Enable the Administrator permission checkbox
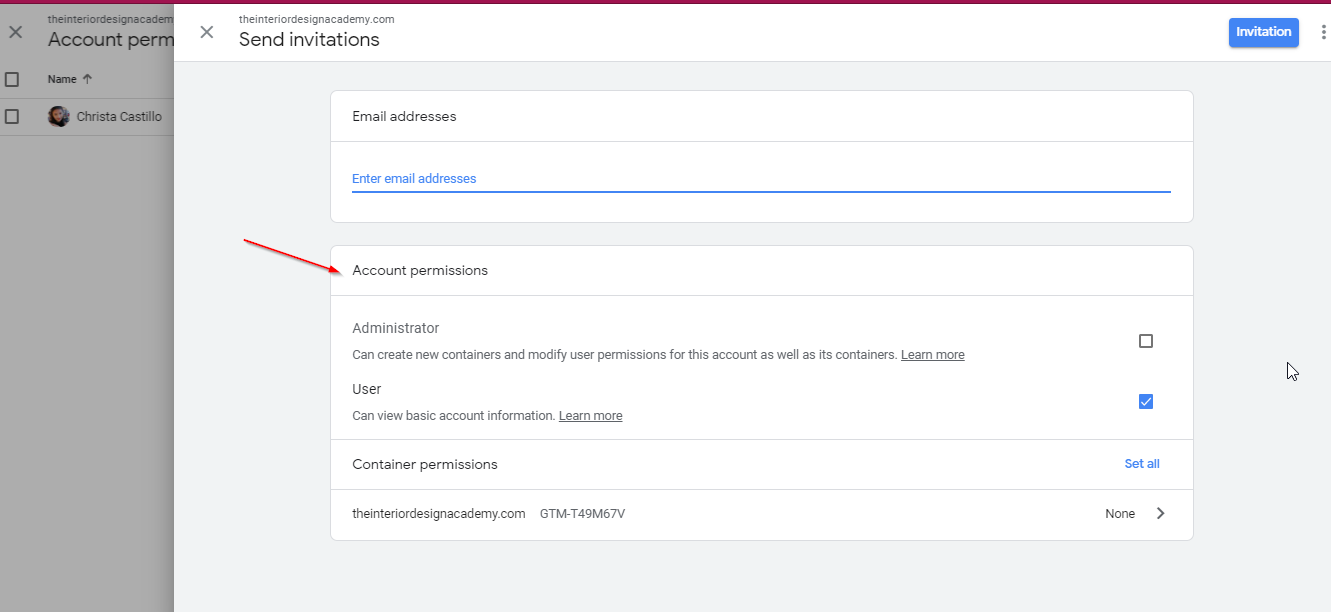 (1145, 340)
